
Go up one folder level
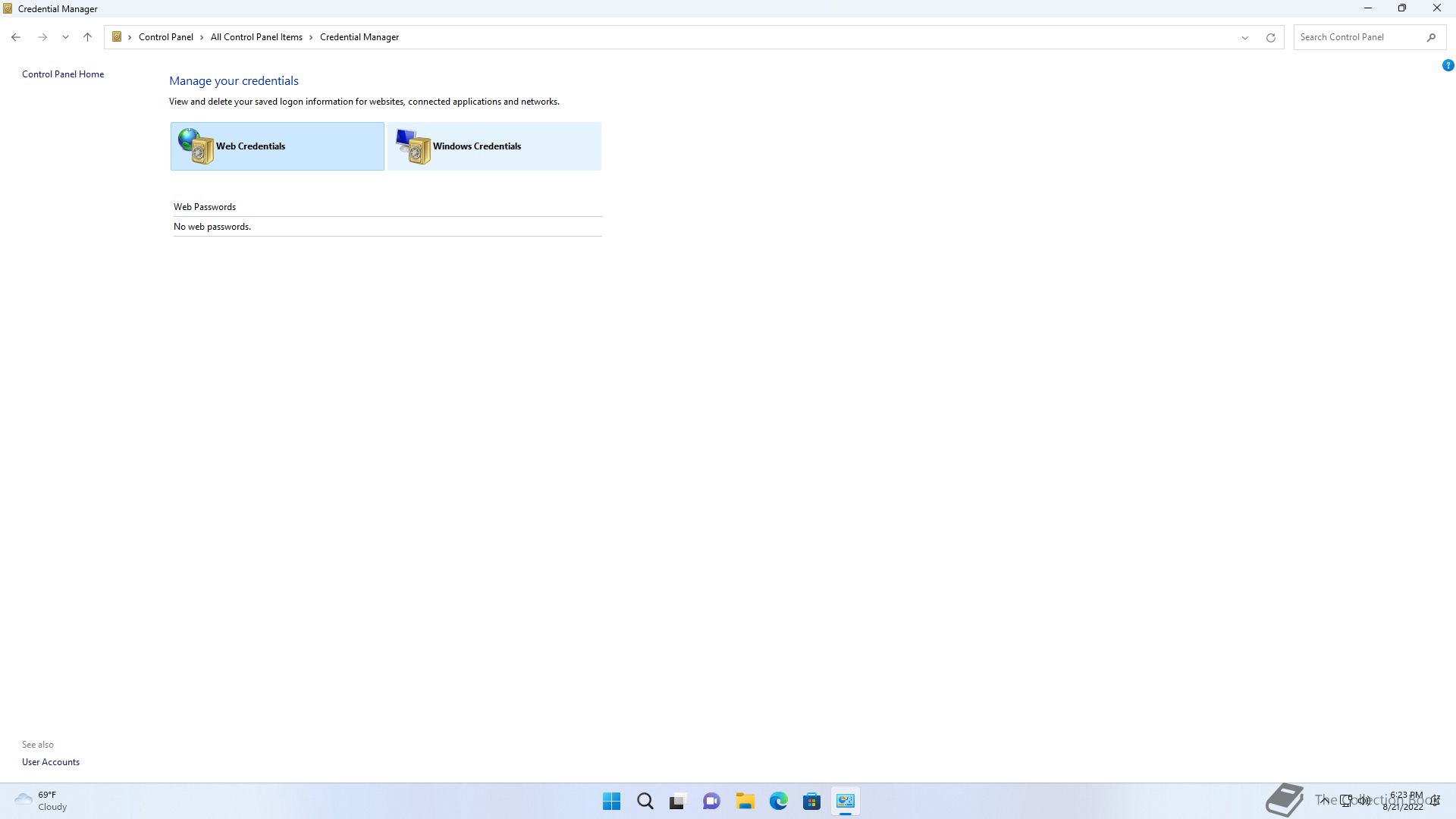[87, 37]
